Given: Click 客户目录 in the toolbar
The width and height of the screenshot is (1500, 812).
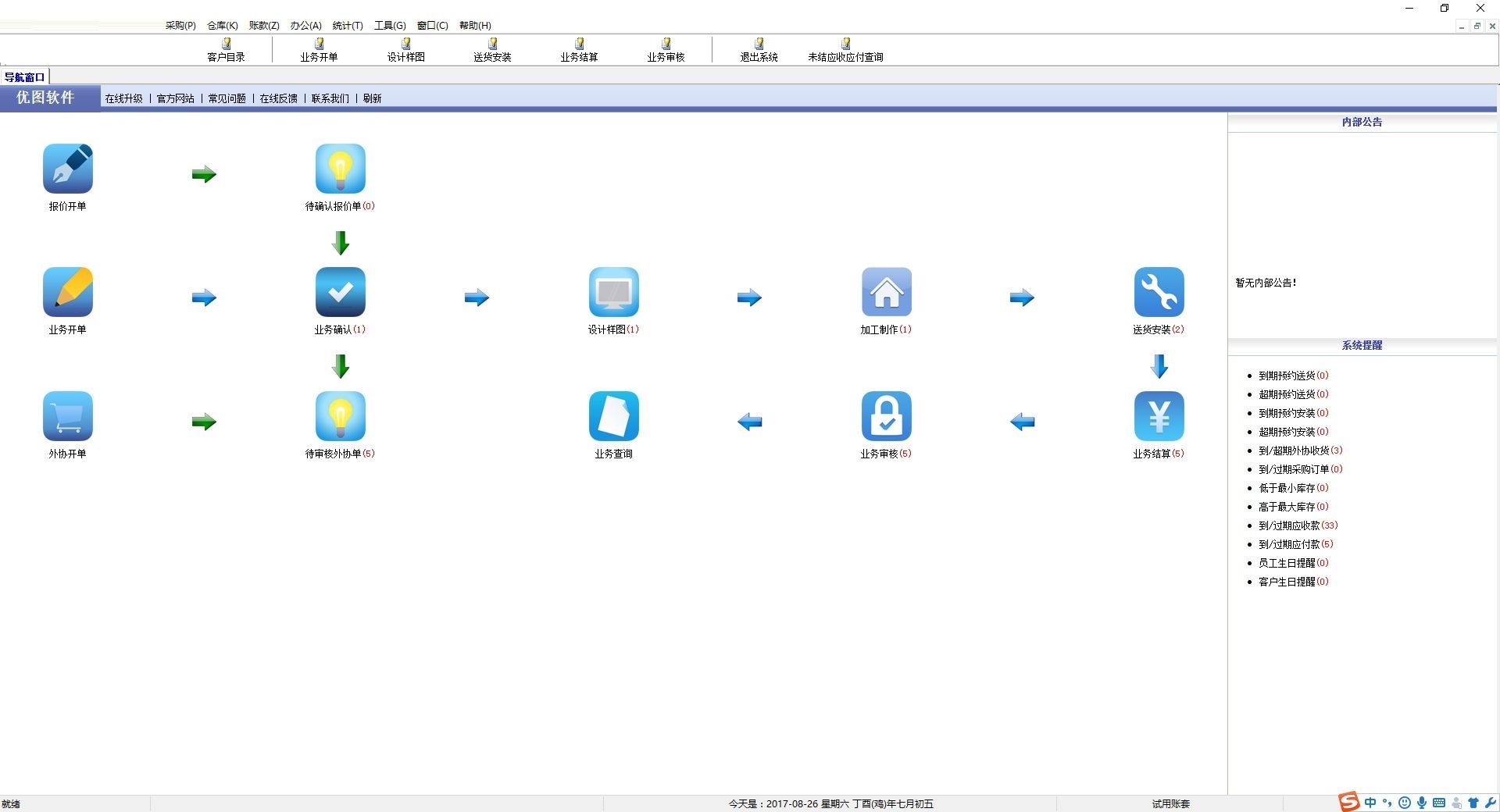Looking at the screenshot, I should tap(227, 50).
